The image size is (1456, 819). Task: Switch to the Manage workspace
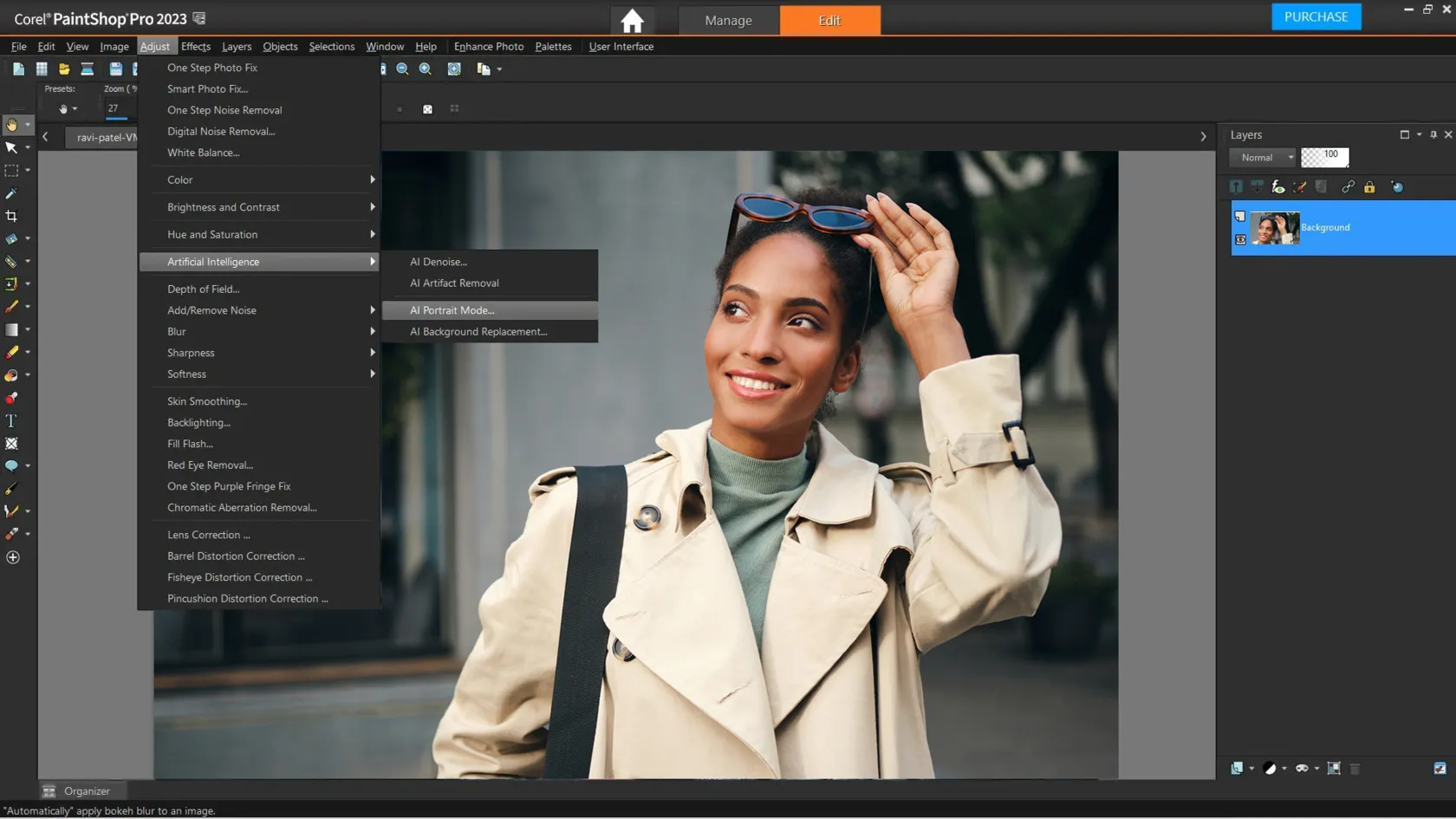click(x=728, y=20)
